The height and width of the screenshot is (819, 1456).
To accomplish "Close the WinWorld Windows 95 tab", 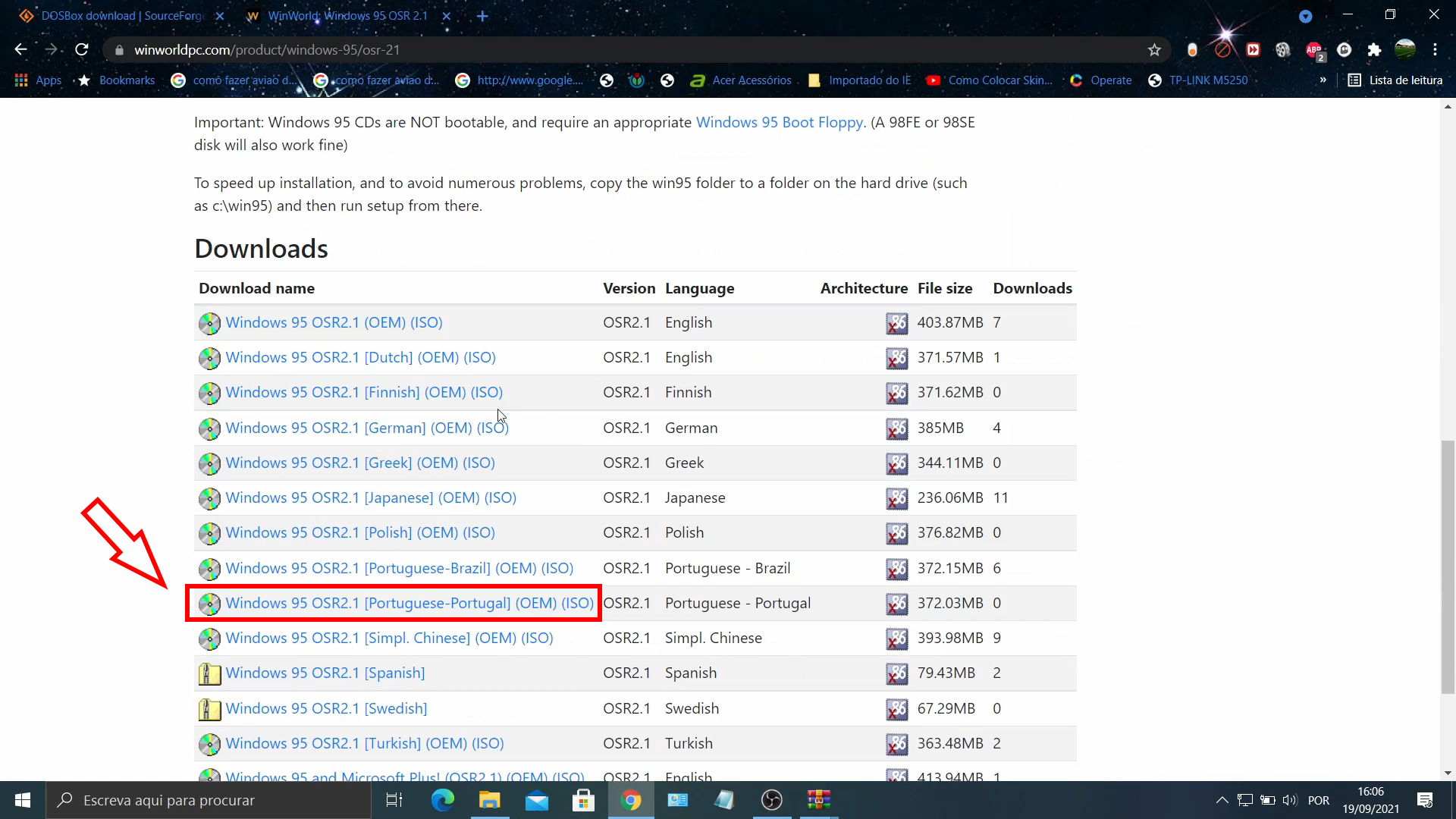I will [447, 16].
